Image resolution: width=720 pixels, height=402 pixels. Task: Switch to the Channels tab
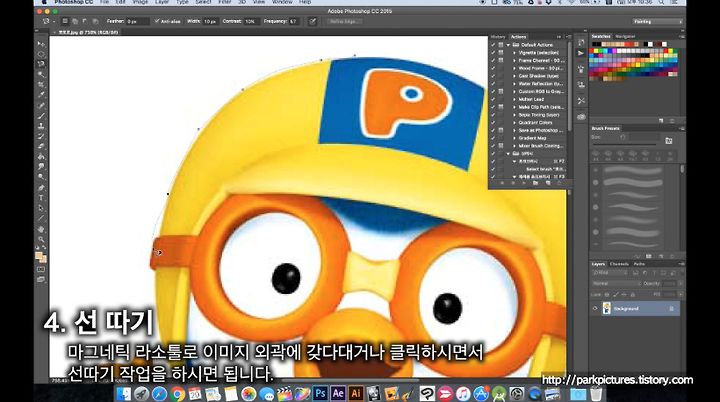[x=619, y=264]
